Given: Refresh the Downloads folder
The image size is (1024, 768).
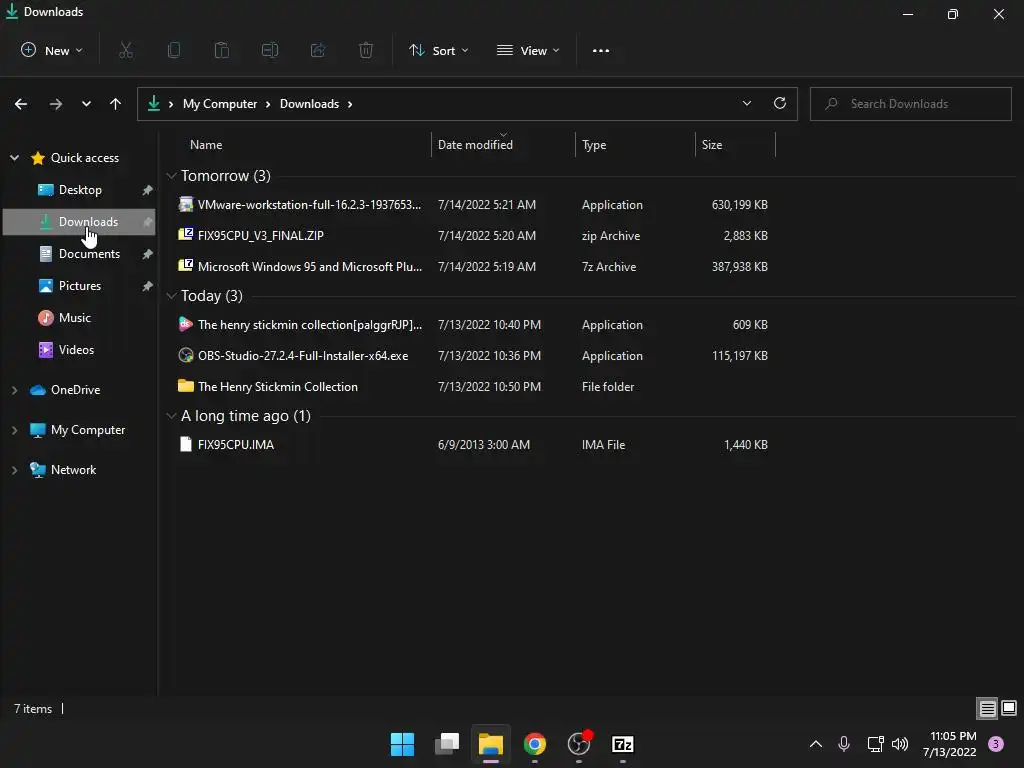Looking at the screenshot, I should point(780,103).
